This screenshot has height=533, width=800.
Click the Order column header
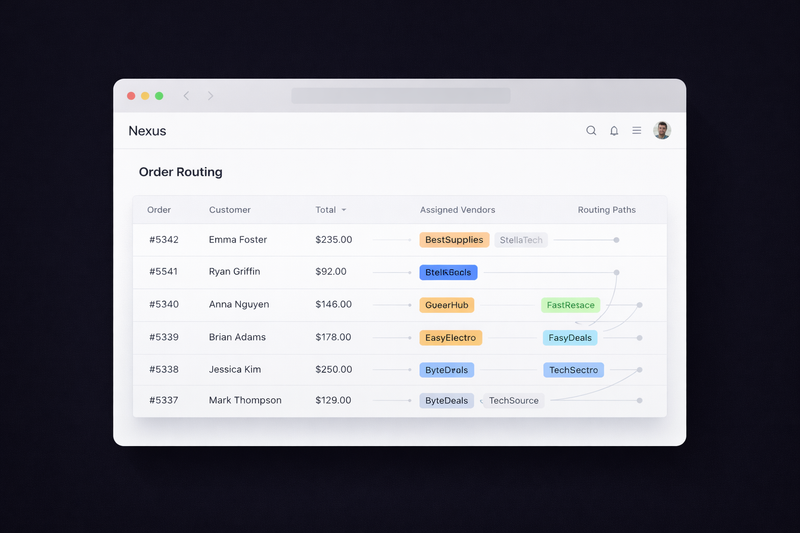[x=159, y=210]
